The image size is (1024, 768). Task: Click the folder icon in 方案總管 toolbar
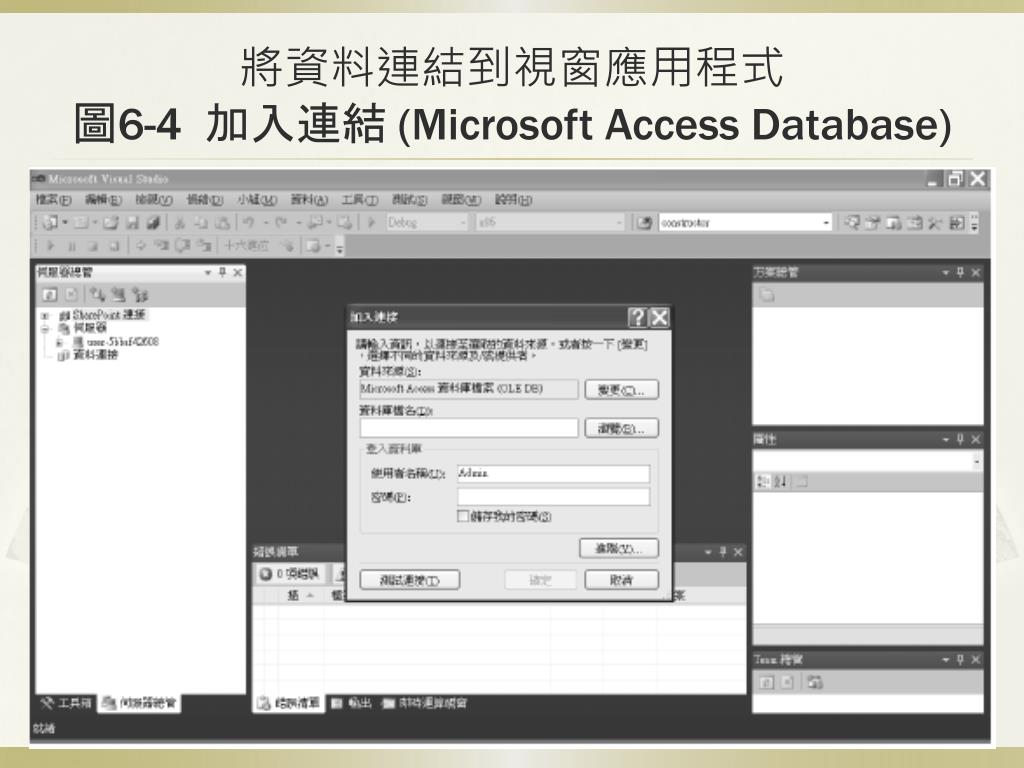coord(767,296)
